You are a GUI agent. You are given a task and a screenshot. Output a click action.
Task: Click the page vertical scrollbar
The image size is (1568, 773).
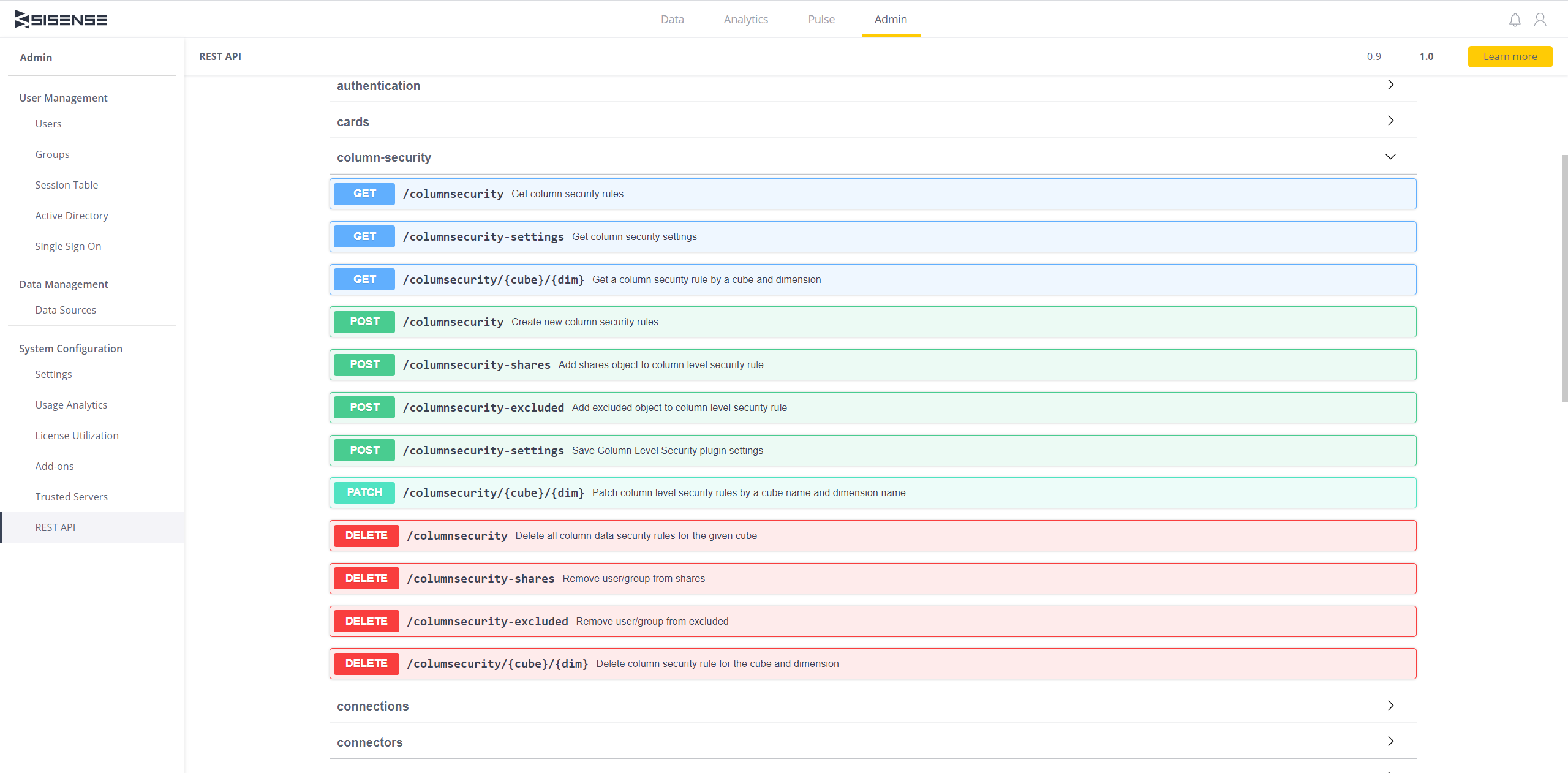[1564, 279]
